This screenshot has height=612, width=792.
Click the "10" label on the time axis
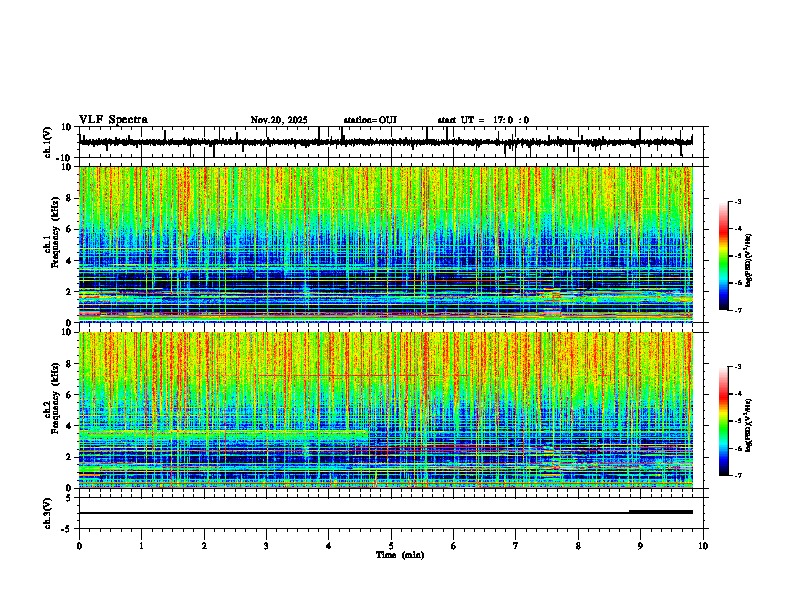coord(703,546)
